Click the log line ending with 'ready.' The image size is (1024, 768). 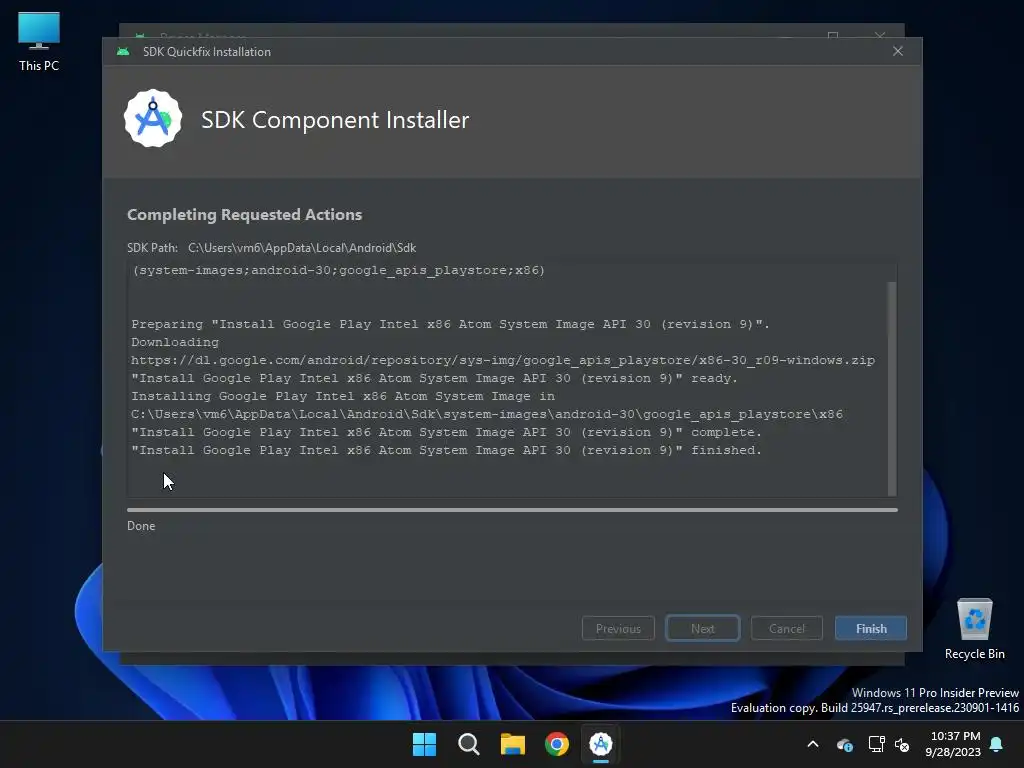434,377
